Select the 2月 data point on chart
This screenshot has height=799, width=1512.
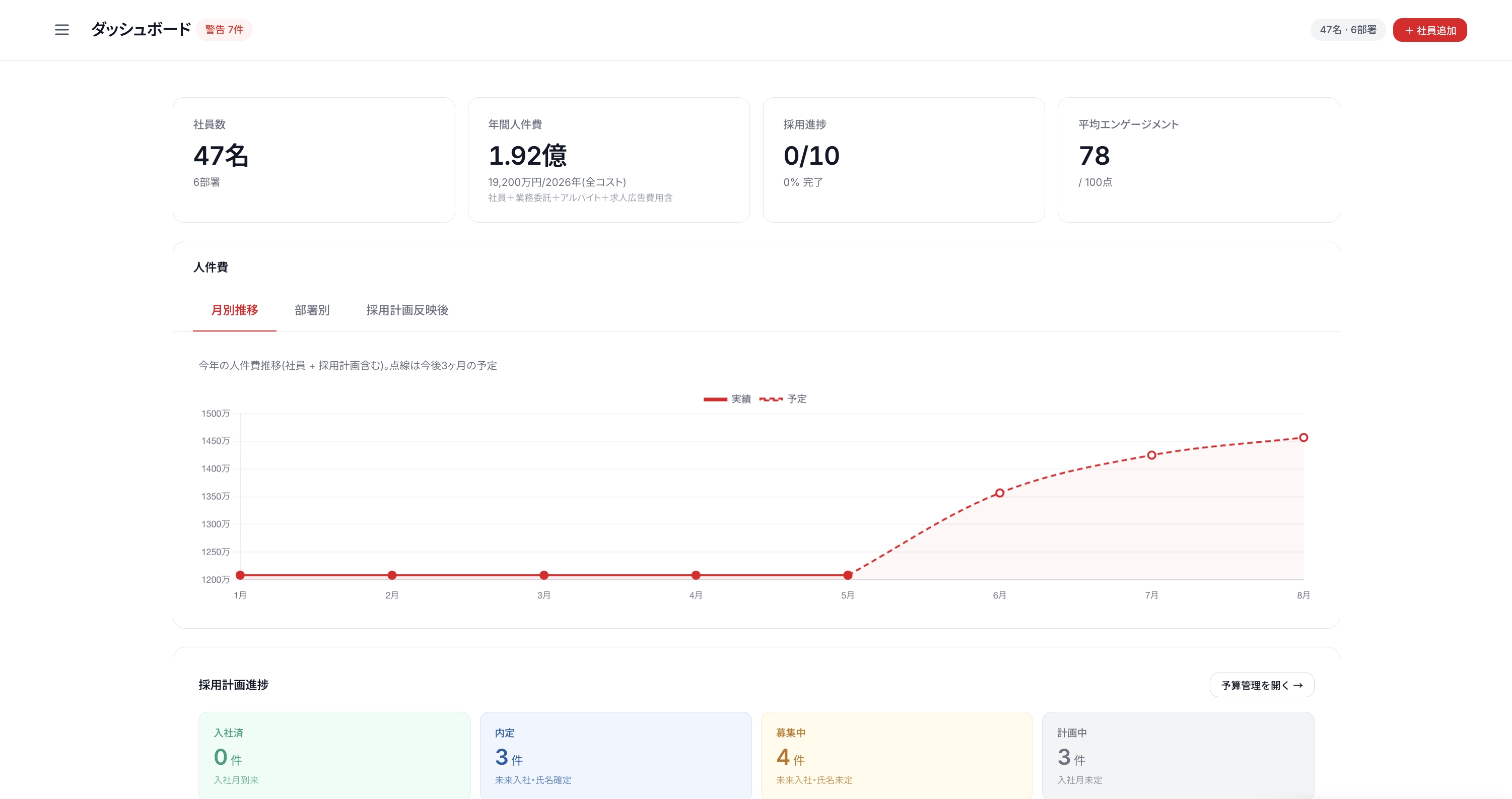pos(392,575)
